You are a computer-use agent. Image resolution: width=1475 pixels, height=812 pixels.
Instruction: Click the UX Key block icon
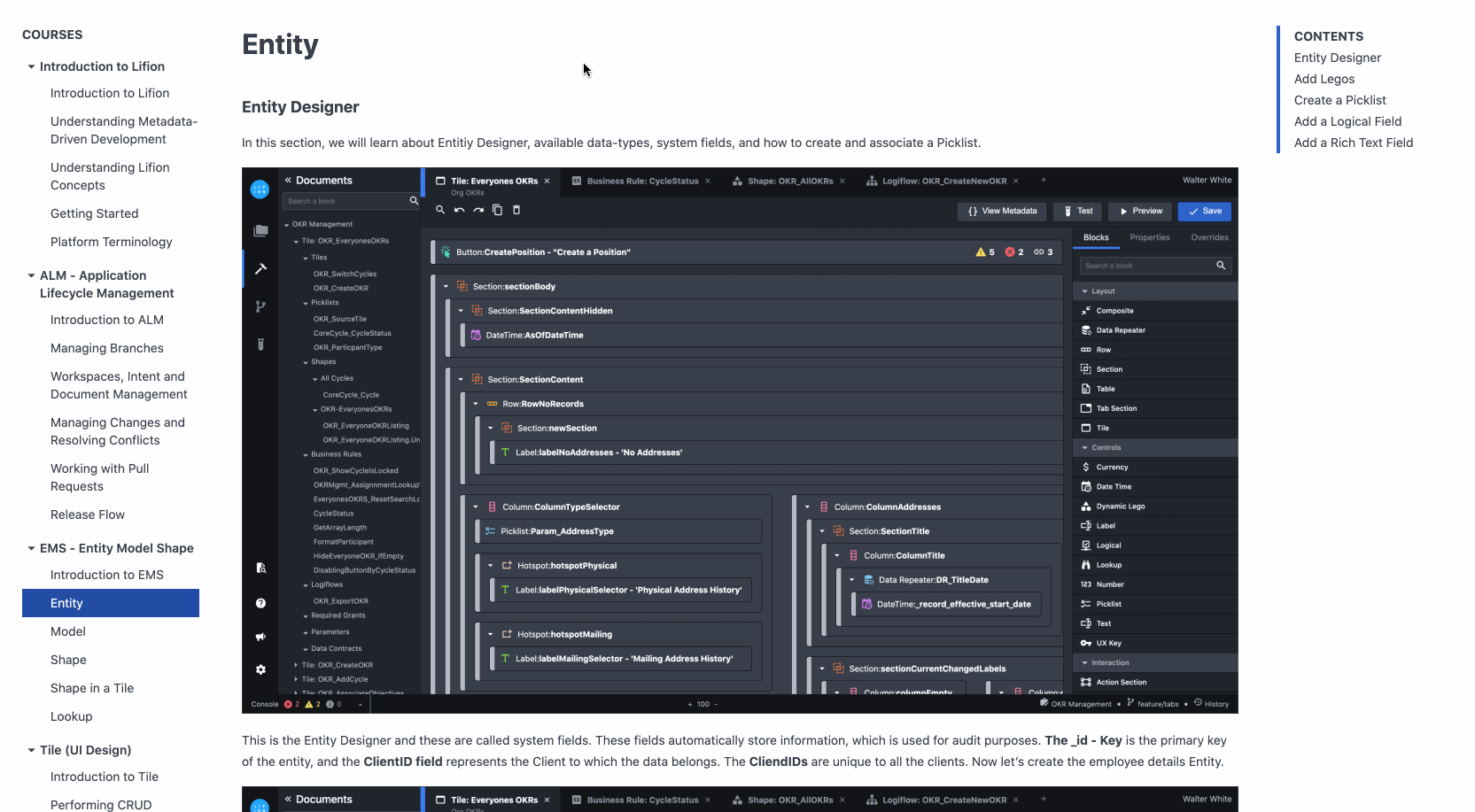click(1086, 643)
